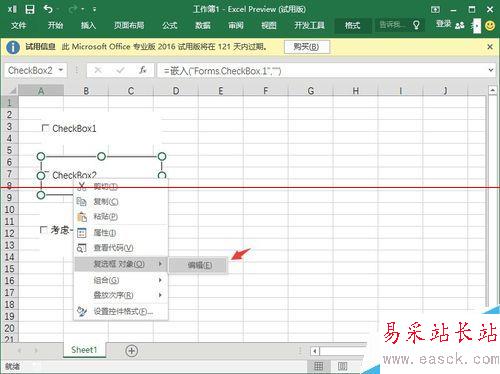
Task: Choose 设置控件格式(F)... menu item
Action: (121, 311)
